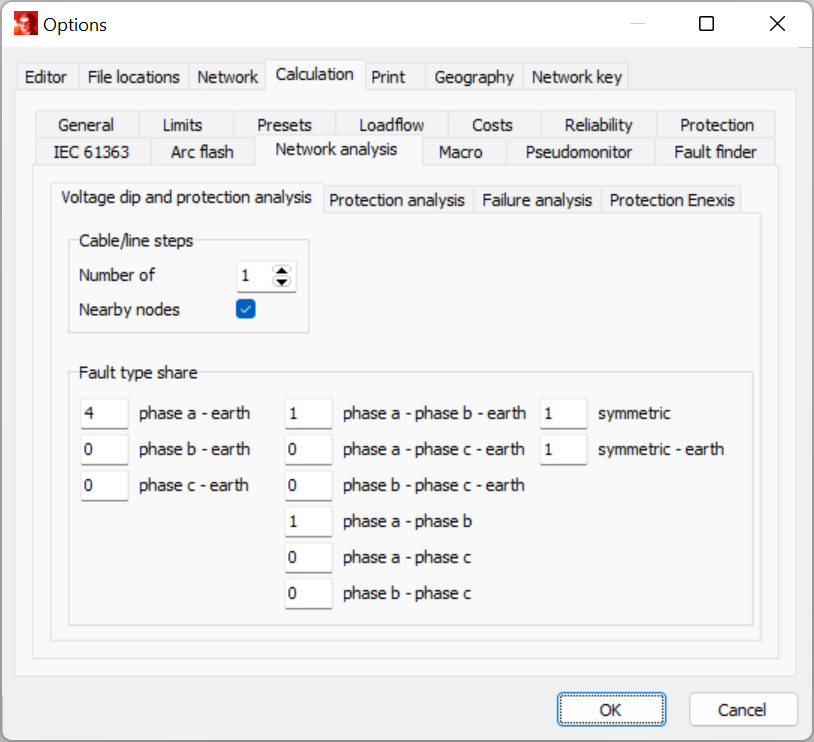Screen dimensions: 814x742
Task: Click phase a - phase b - earth field
Action: [x=308, y=413]
